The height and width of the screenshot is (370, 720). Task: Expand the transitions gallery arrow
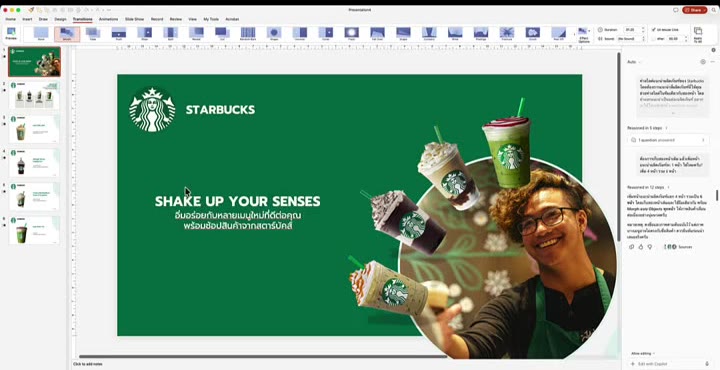click(x=574, y=34)
